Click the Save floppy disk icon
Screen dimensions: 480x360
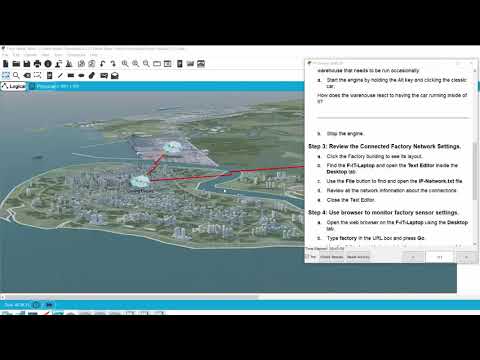[x=27, y=64]
